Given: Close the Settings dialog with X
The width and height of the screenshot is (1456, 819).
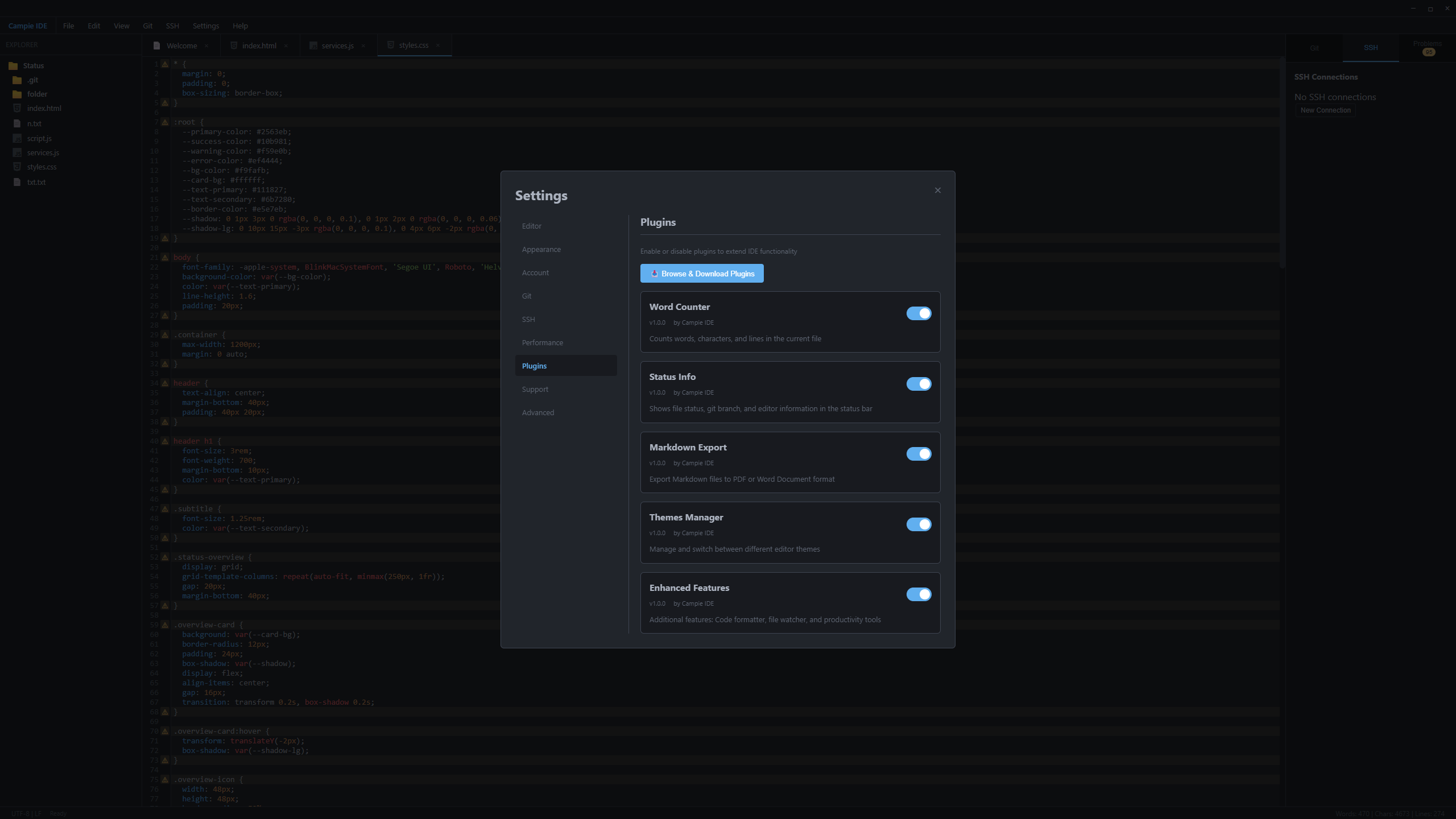Looking at the screenshot, I should click(x=937, y=191).
